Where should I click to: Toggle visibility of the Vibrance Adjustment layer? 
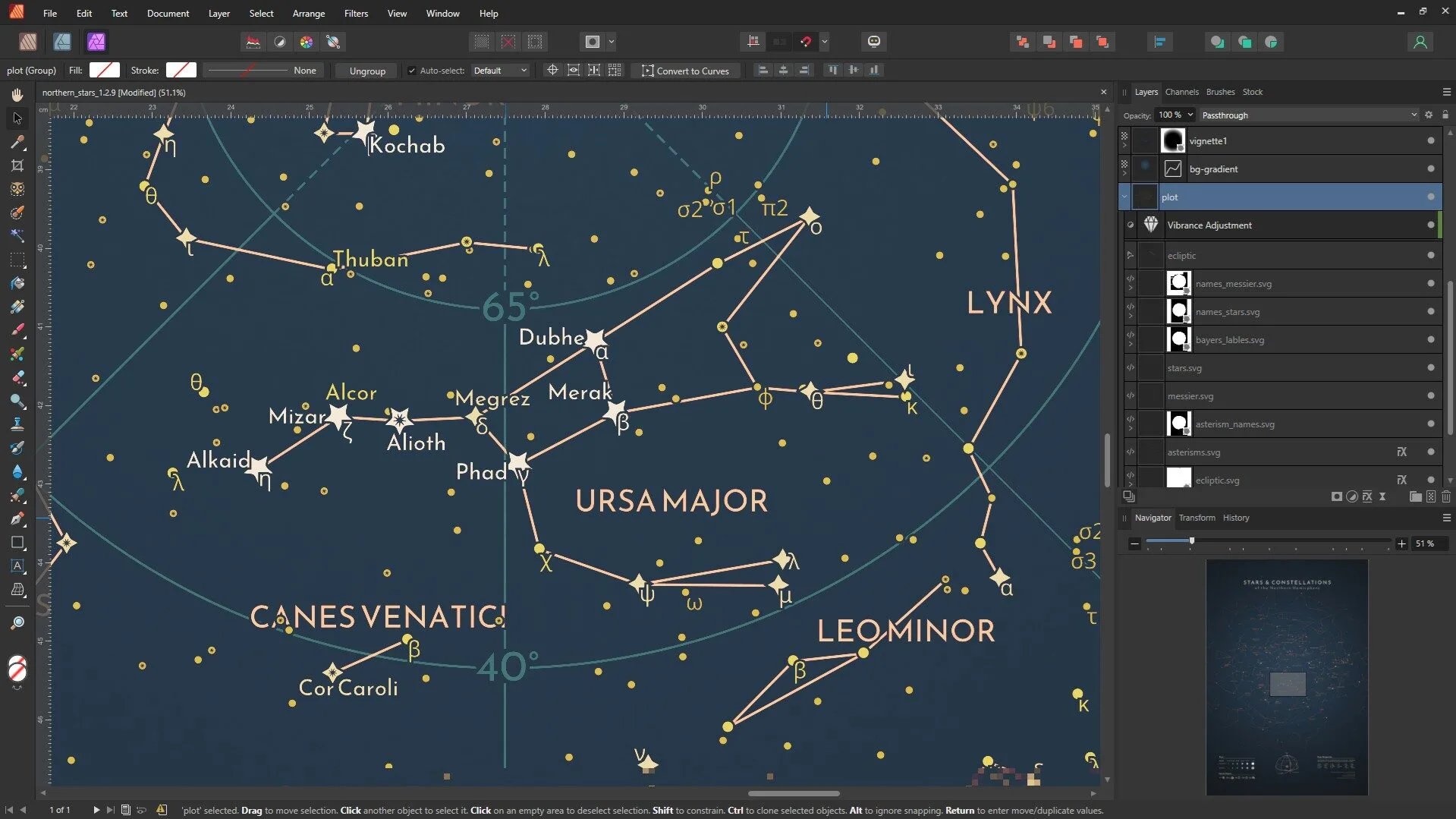pyautogui.click(x=1429, y=225)
